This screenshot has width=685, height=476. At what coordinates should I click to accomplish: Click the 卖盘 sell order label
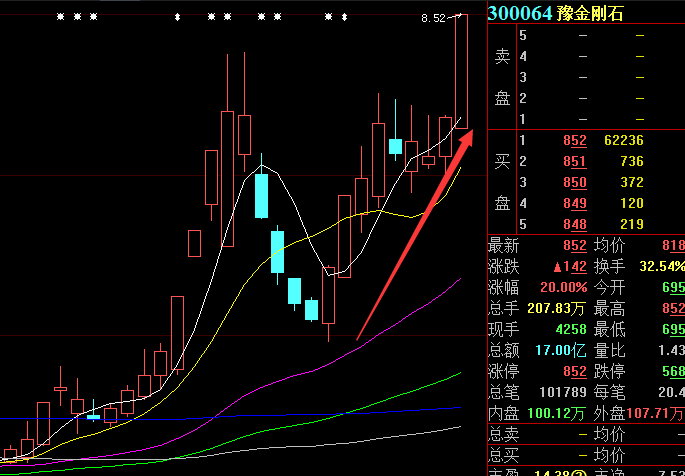tap(502, 77)
